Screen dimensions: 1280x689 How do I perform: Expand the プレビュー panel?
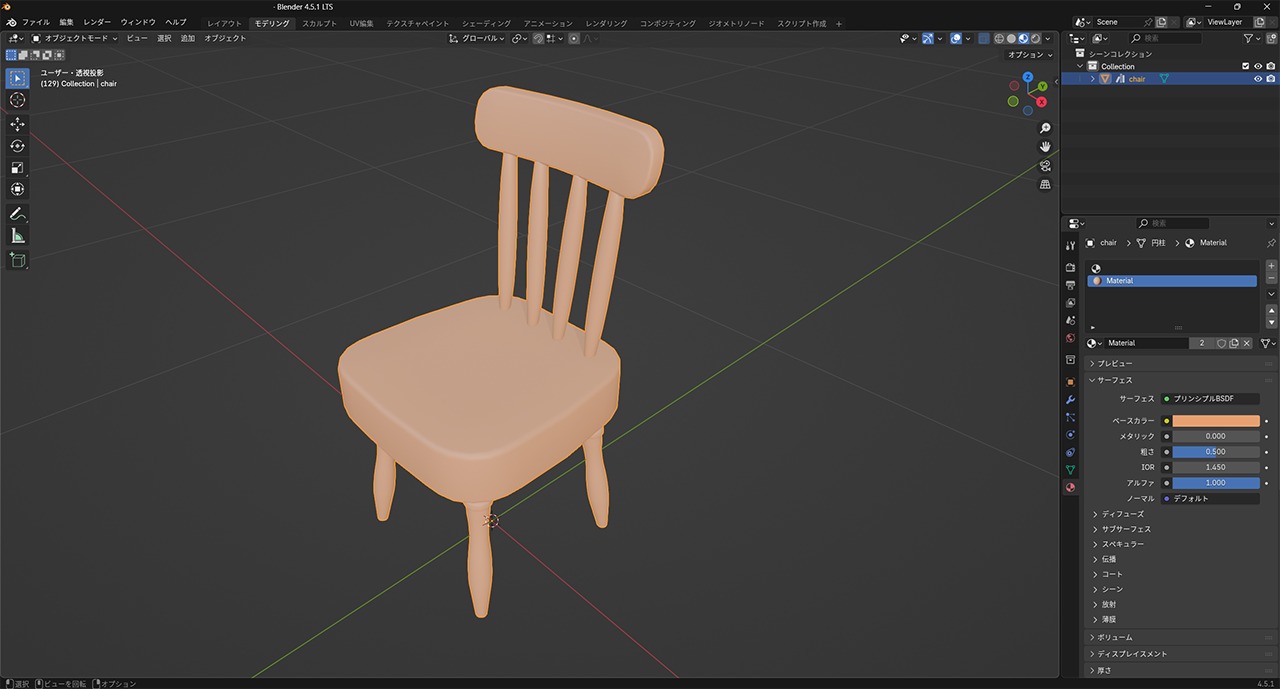pyautogui.click(x=1115, y=364)
